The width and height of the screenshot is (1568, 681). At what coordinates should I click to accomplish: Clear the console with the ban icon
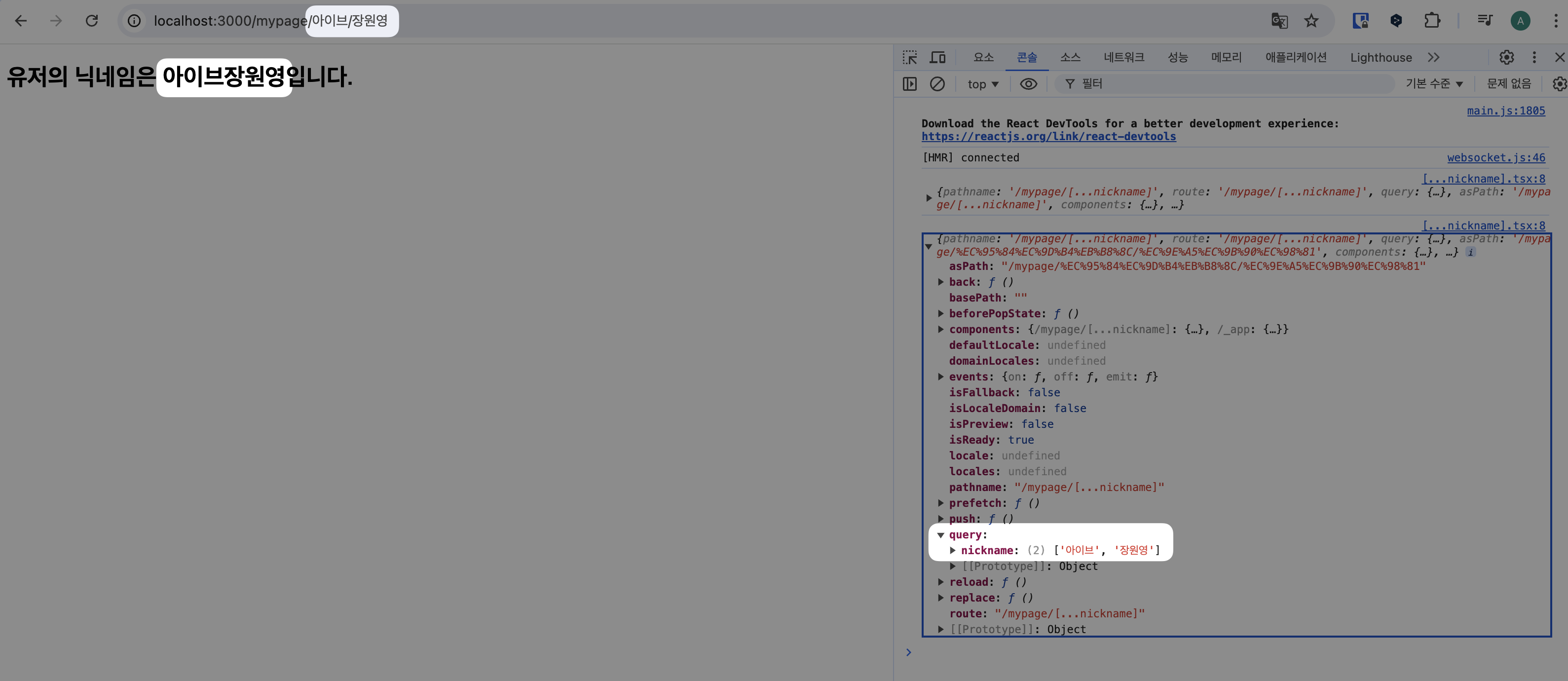pyautogui.click(x=937, y=84)
